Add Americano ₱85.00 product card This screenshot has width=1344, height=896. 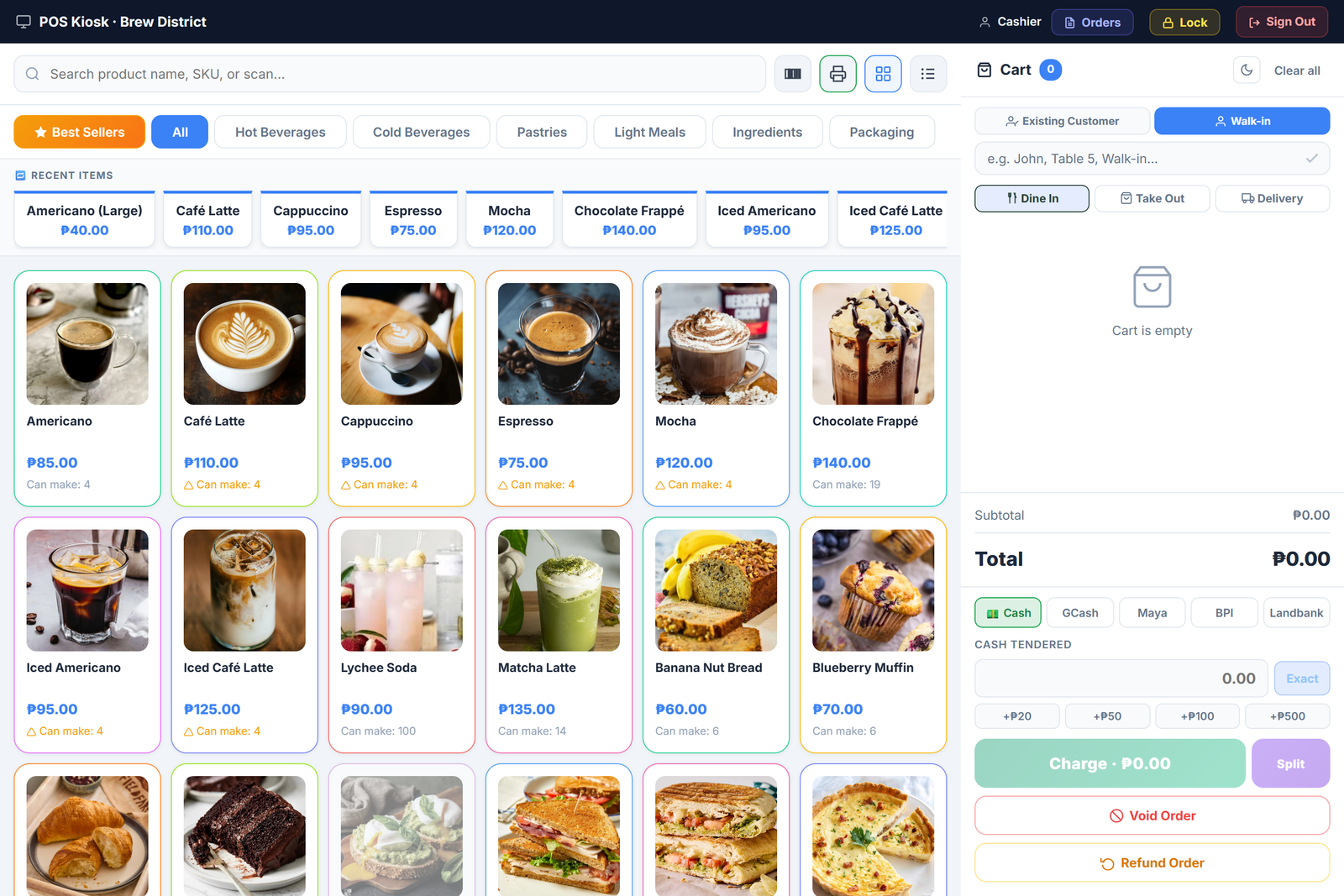pyautogui.click(x=87, y=389)
